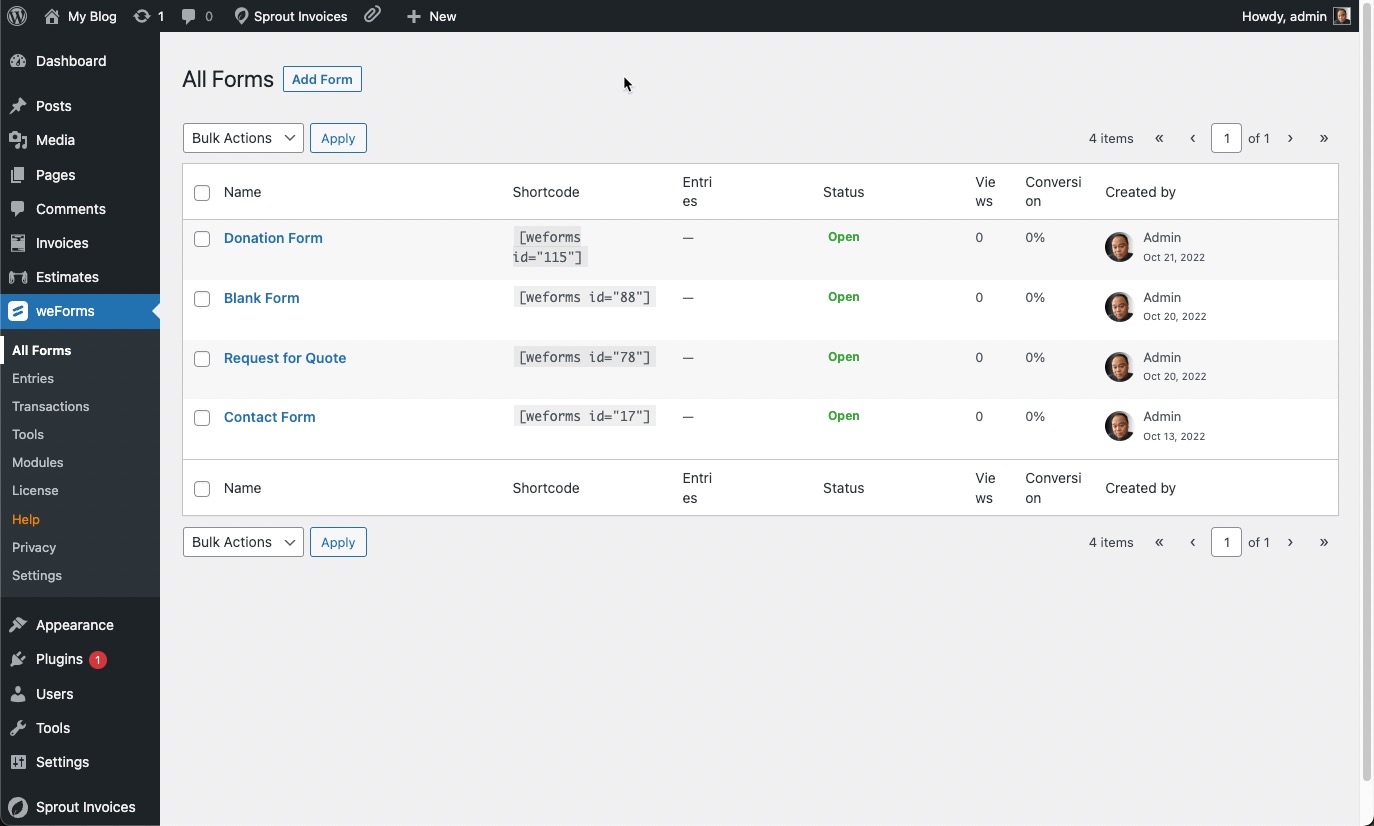Click the admin avatar in top right
Image resolution: width=1374 pixels, height=826 pixels.
pyautogui.click(x=1342, y=16)
